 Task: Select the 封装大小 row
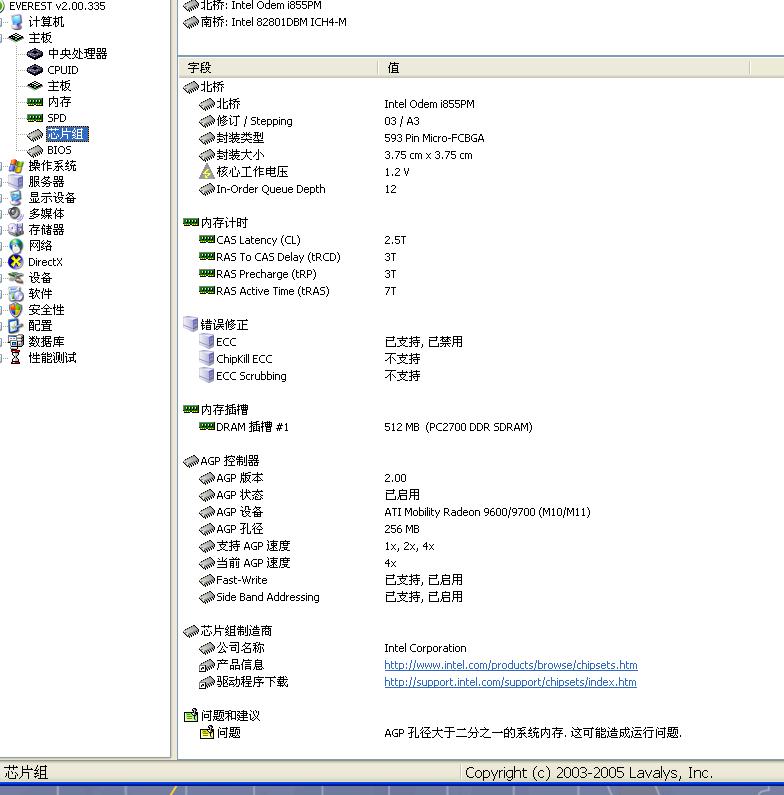[336, 155]
